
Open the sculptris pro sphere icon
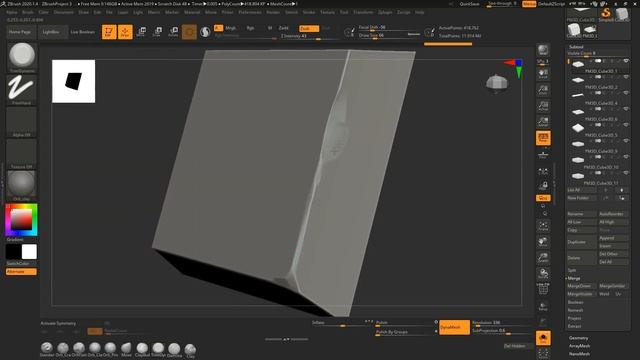tap(205, 32)
